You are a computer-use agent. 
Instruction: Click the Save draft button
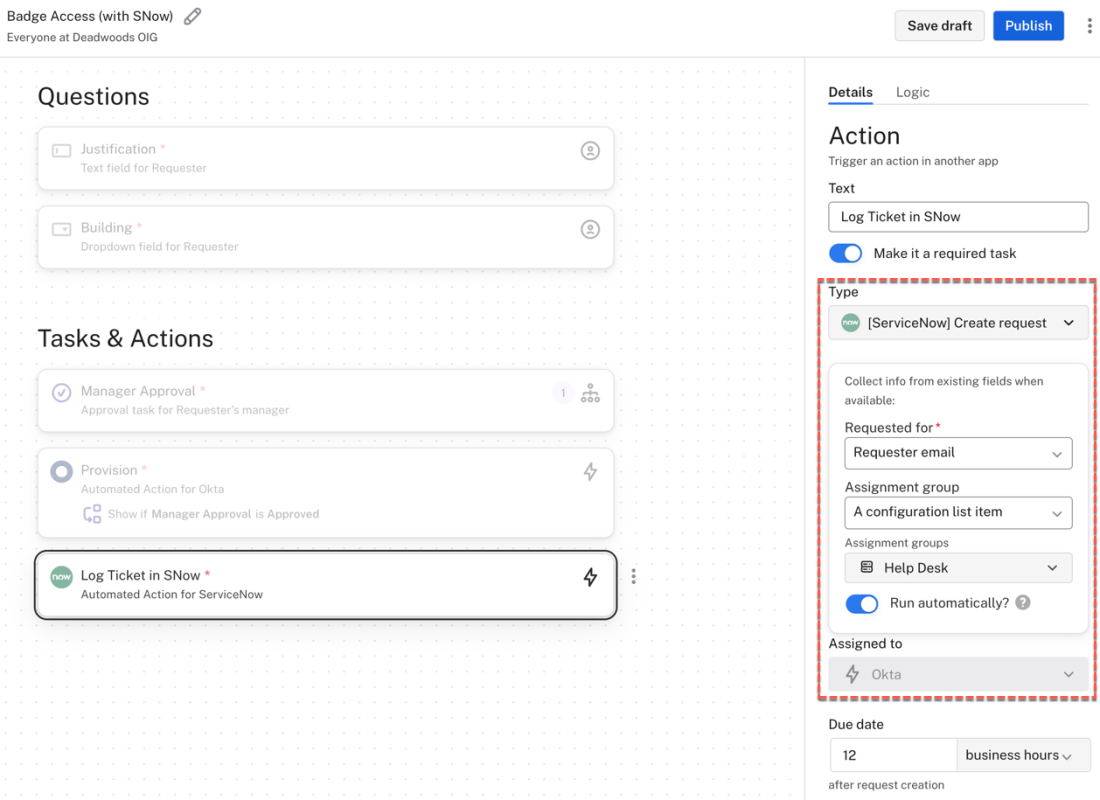939,26
